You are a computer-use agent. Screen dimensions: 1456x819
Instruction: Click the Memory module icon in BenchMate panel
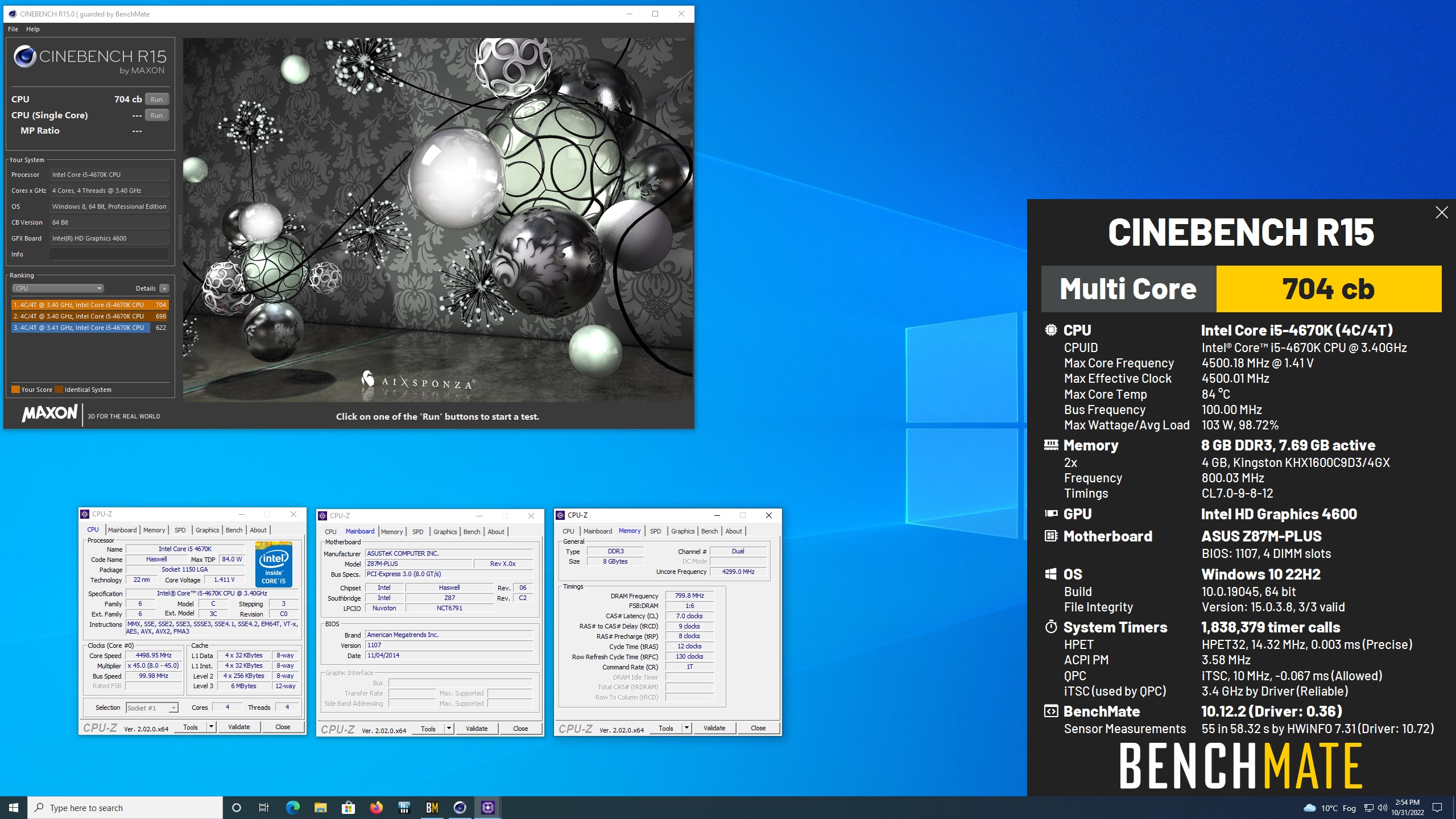(1051, 445)
